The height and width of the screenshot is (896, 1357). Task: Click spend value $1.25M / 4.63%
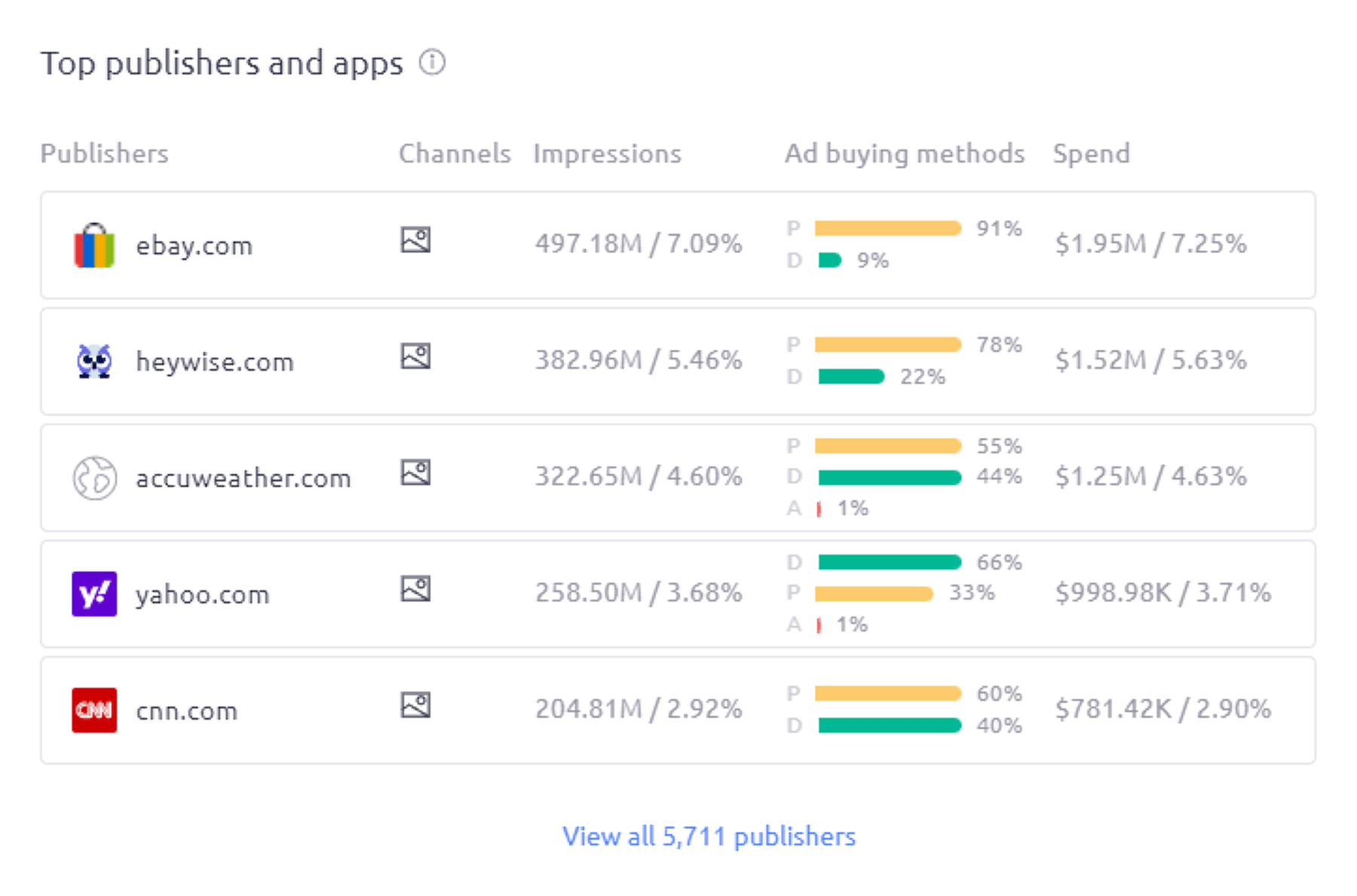[1150, 476]
